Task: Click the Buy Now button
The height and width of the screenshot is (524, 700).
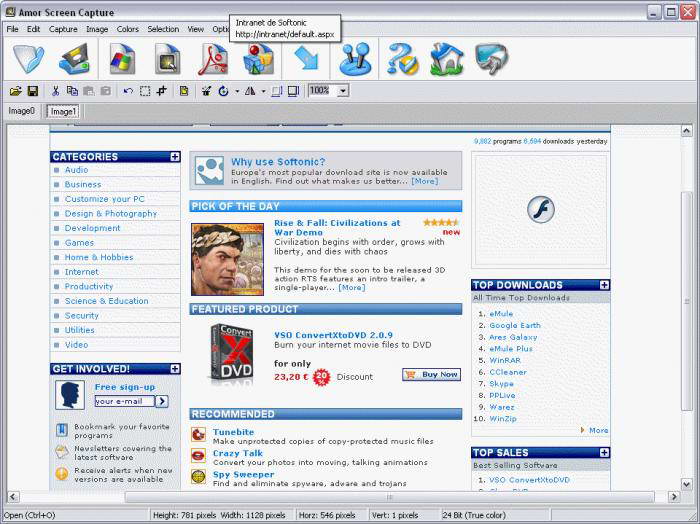Action: tap(431, 374)
